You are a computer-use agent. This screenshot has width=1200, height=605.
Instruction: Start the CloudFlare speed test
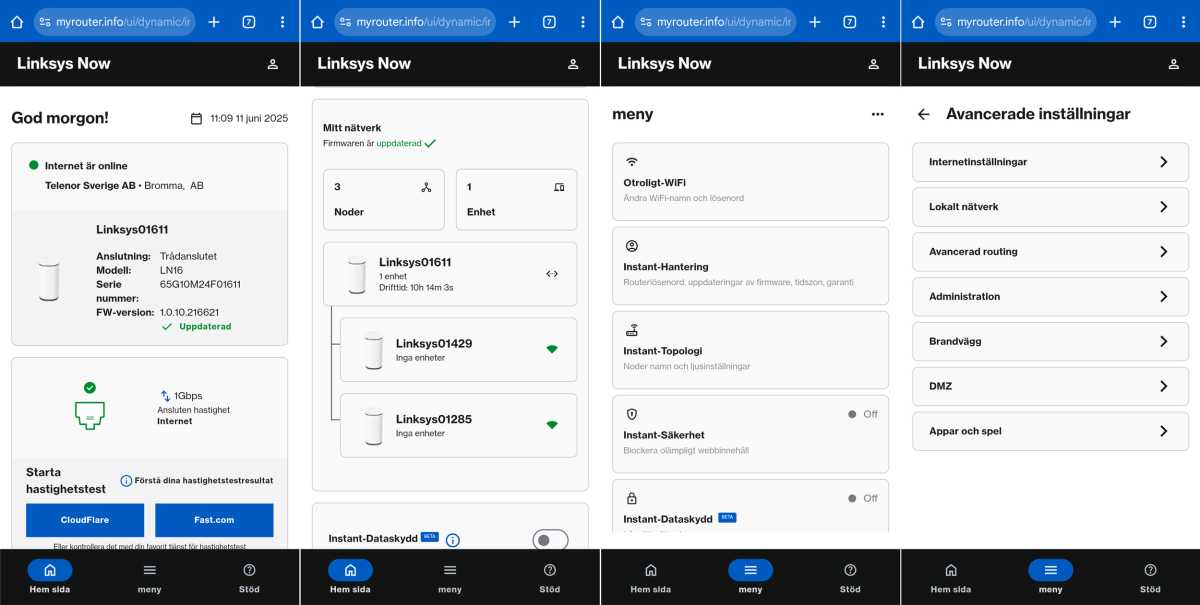(x=85, y=520)
